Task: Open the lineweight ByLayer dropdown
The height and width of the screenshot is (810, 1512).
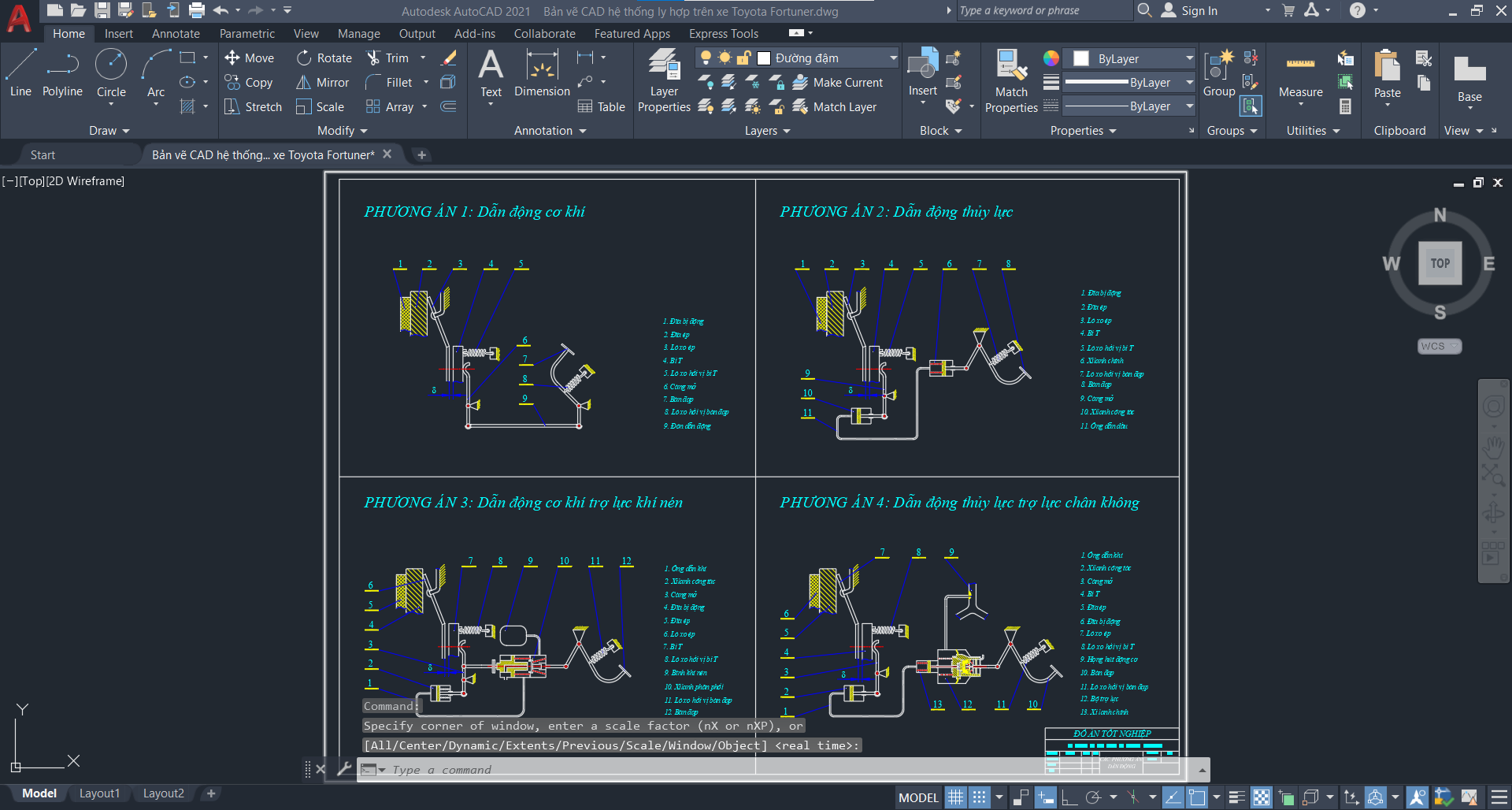Action: pyautogui.click(x=1189, y=82)
